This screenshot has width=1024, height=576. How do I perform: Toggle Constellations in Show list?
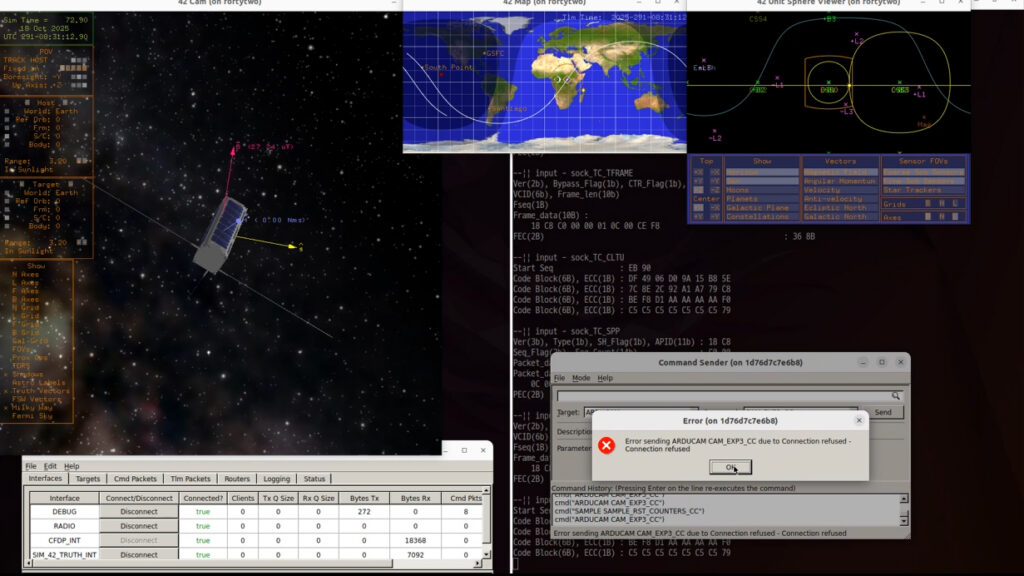(761, 216)
